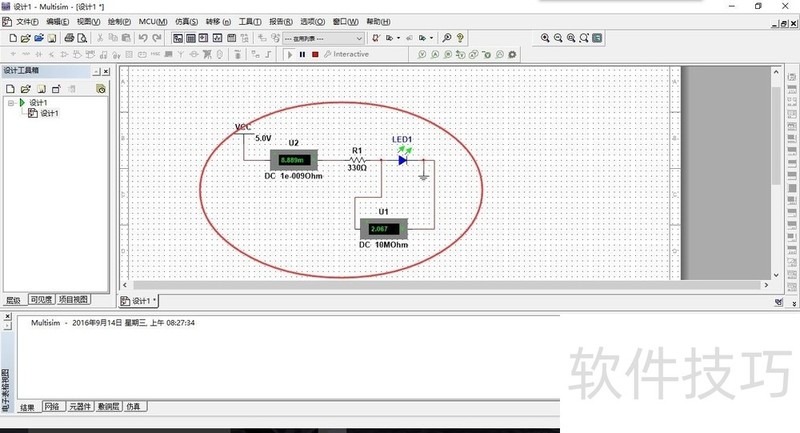This screenshot has width=800, height=433.
Task: Open a file using the toolbar folder icon
Action: click(x=26, y=38)
